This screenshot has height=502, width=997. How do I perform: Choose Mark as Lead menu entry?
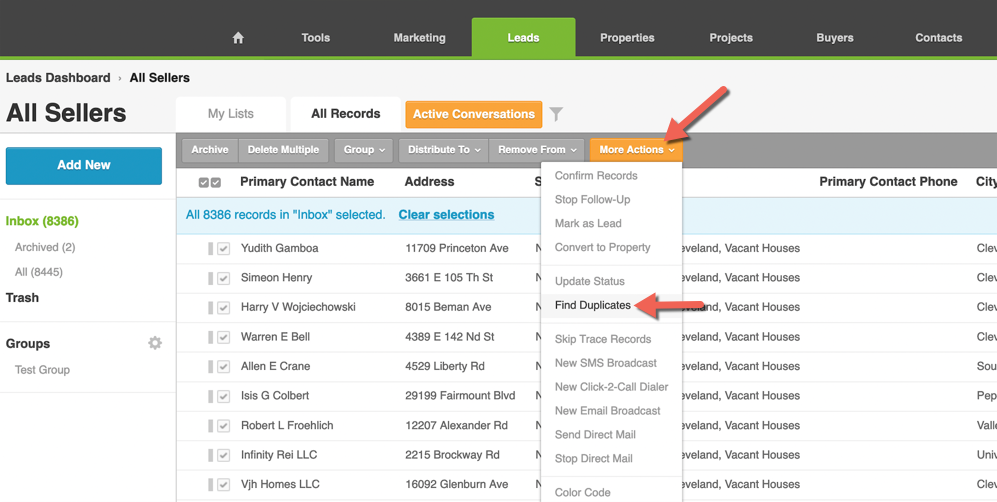(588, 224)
